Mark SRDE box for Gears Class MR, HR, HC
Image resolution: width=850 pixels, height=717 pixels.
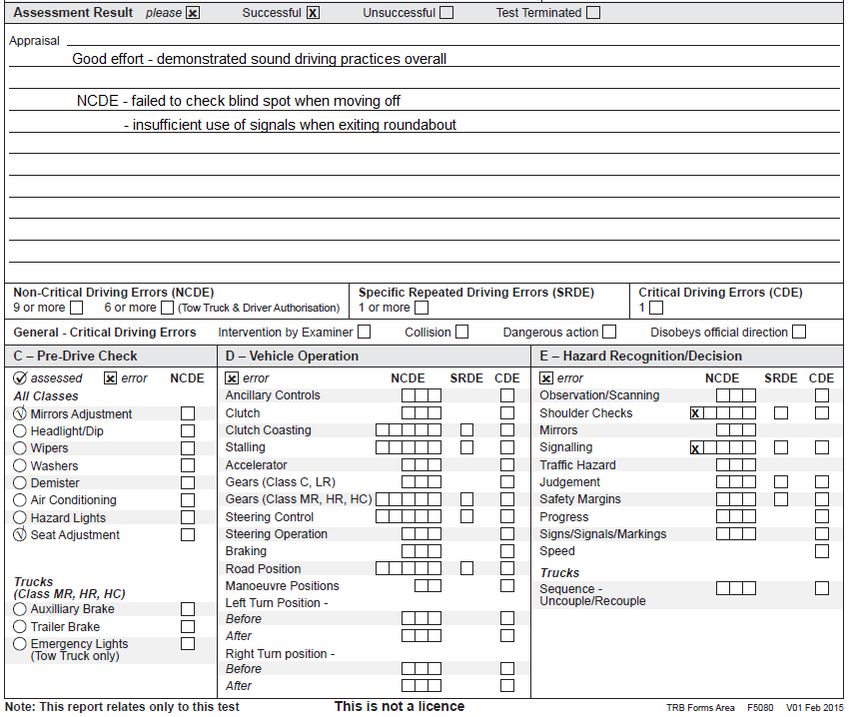click(x=467, y=499)
